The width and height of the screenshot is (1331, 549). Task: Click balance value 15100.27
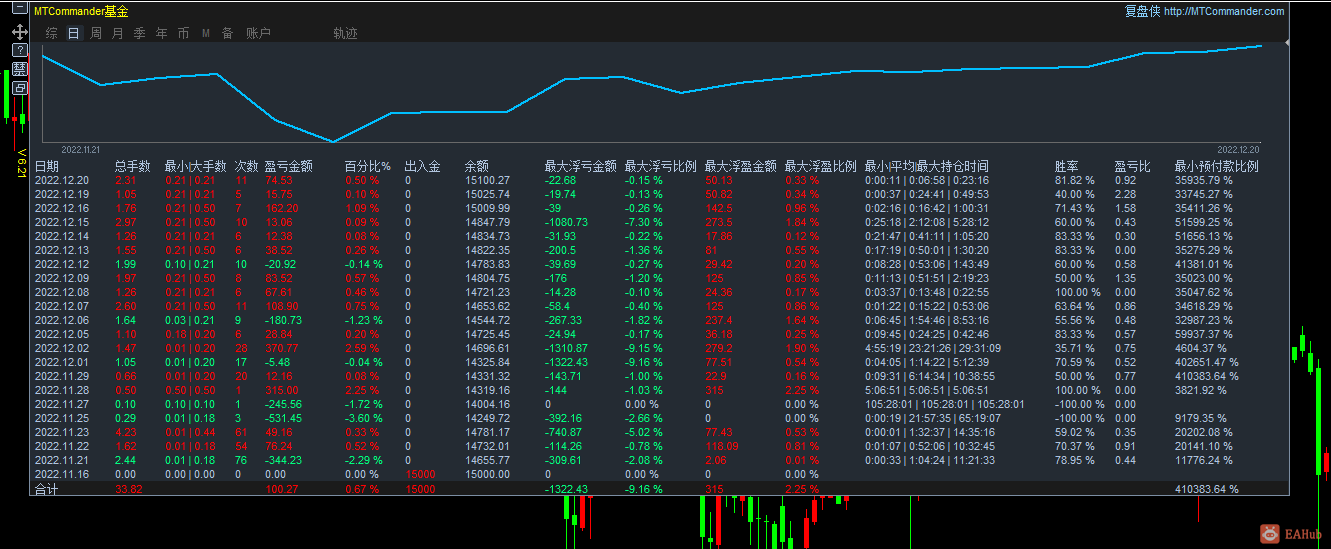tap(488, 180)
